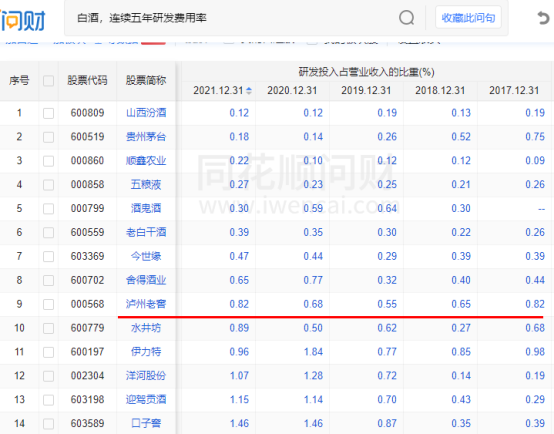
Task: Click 酒鬼酒 2017 empty value --
Action: [541, 209]
